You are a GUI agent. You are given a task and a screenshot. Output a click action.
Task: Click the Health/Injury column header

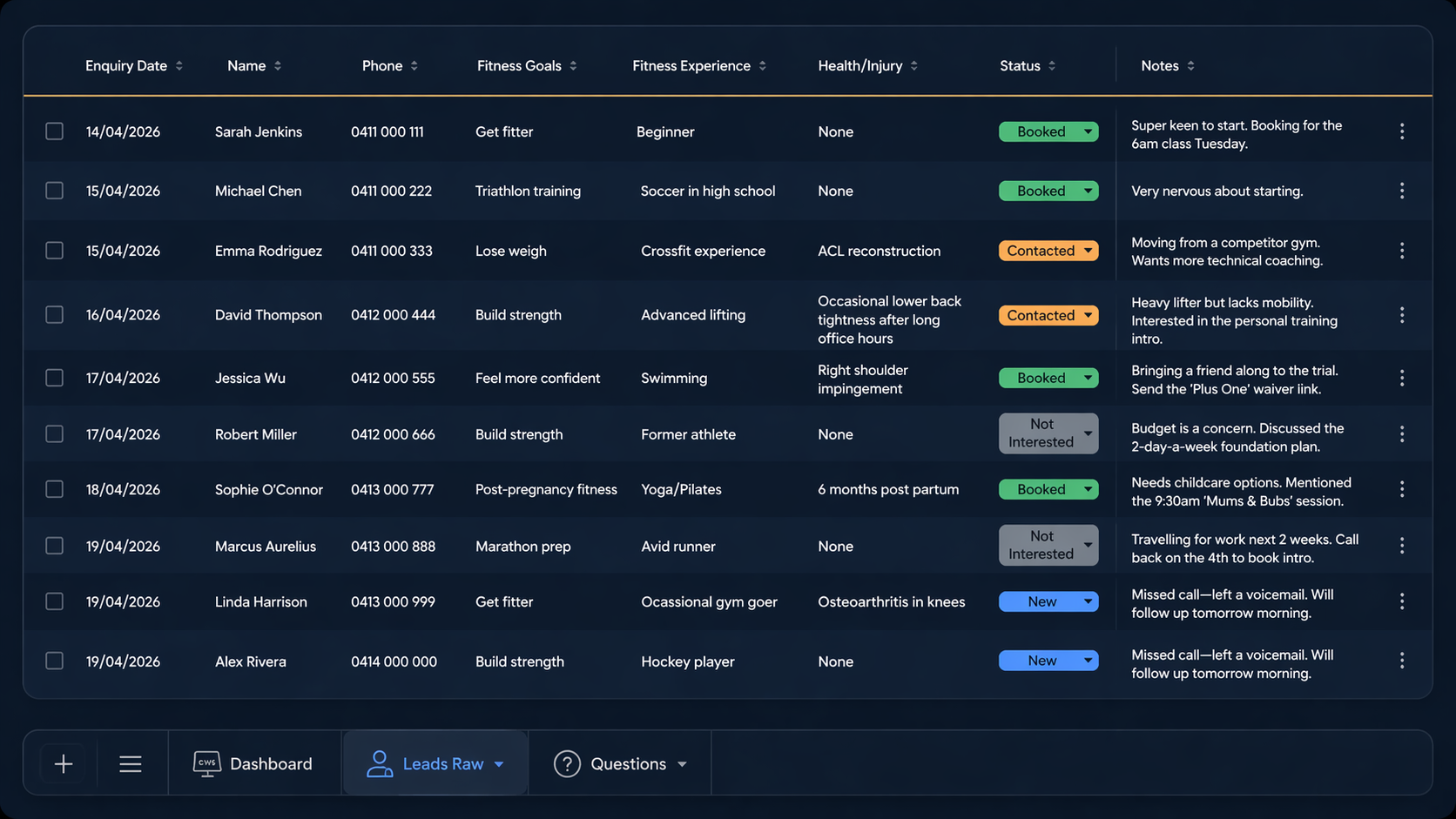coord(860,66)
